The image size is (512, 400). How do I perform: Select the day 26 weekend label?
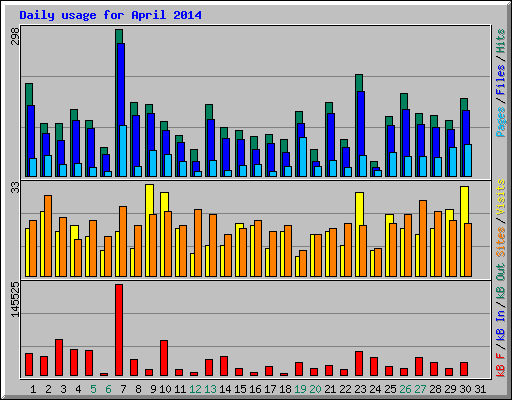405,389
